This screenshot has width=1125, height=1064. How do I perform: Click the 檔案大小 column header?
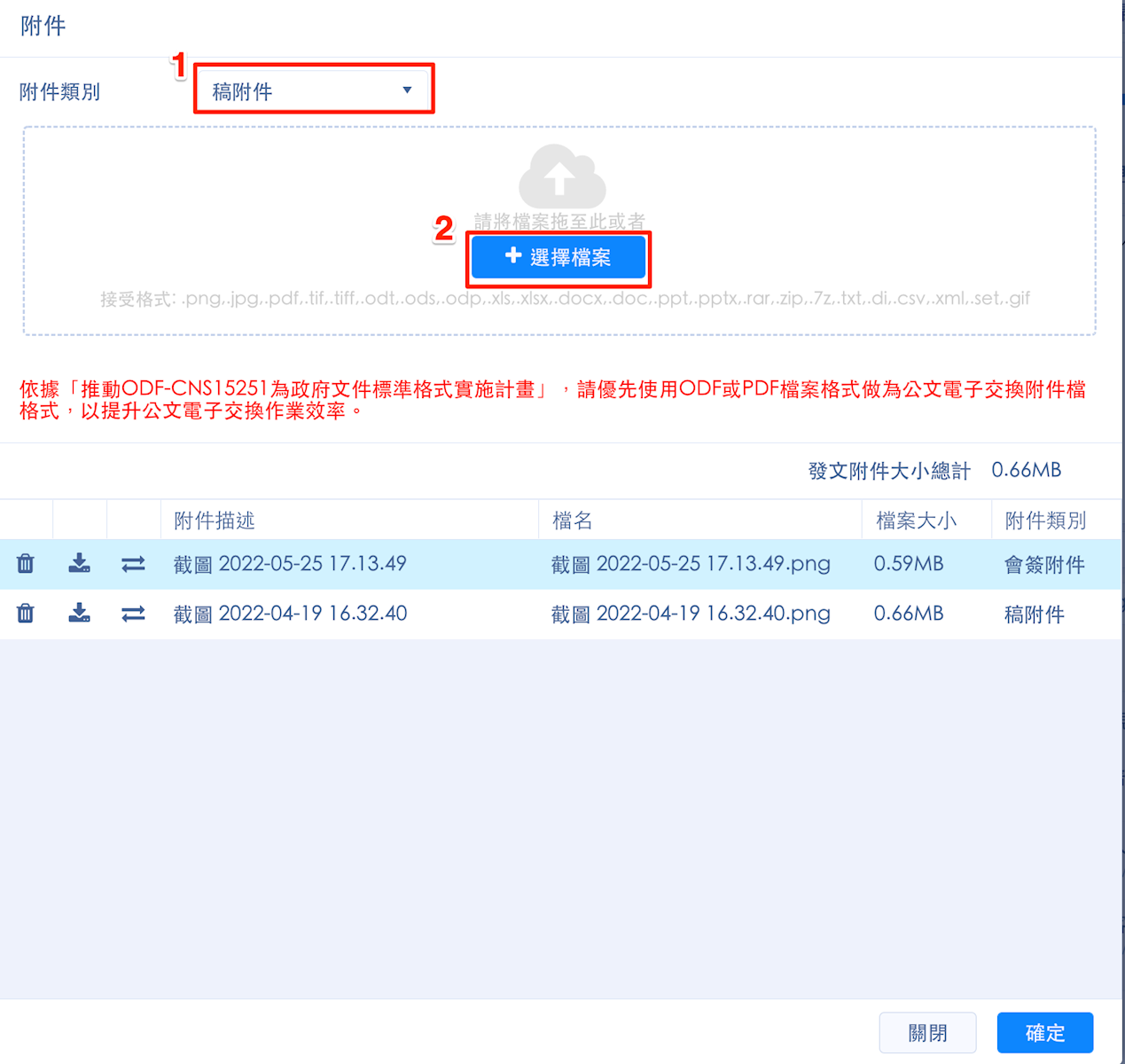coord(916,520)
